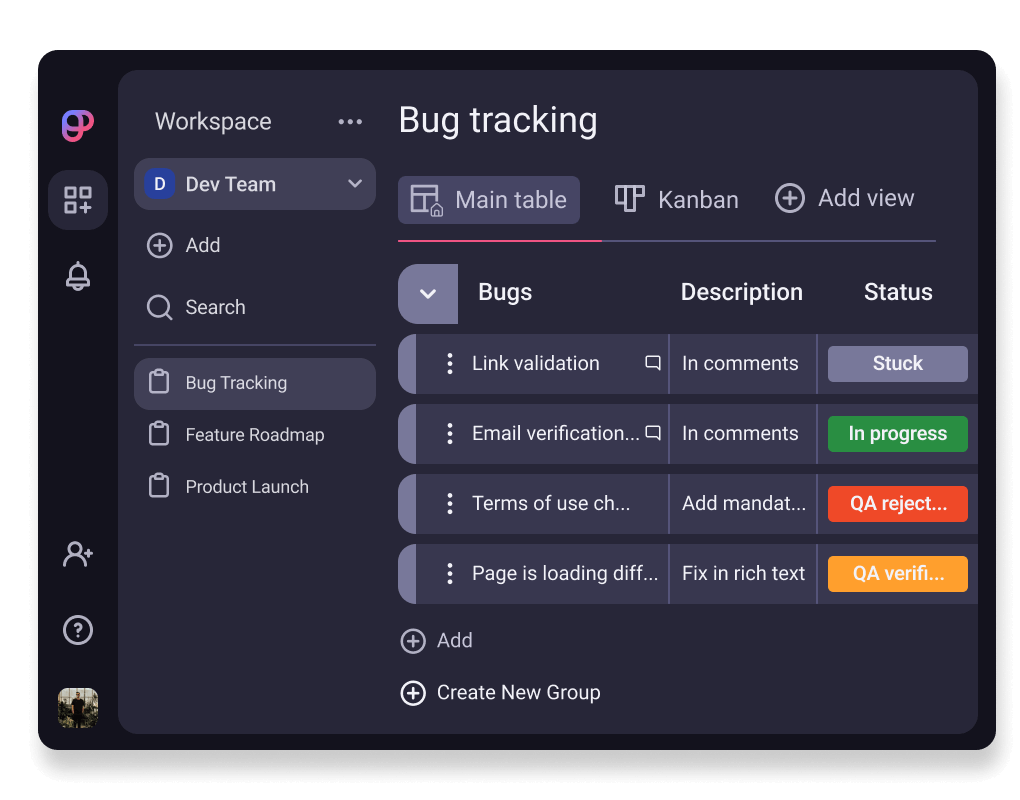Image resolution: width=1020 pixels, height=800 pixels.
Task: Select the Main table tab
Action: click(x=488, y=199)
